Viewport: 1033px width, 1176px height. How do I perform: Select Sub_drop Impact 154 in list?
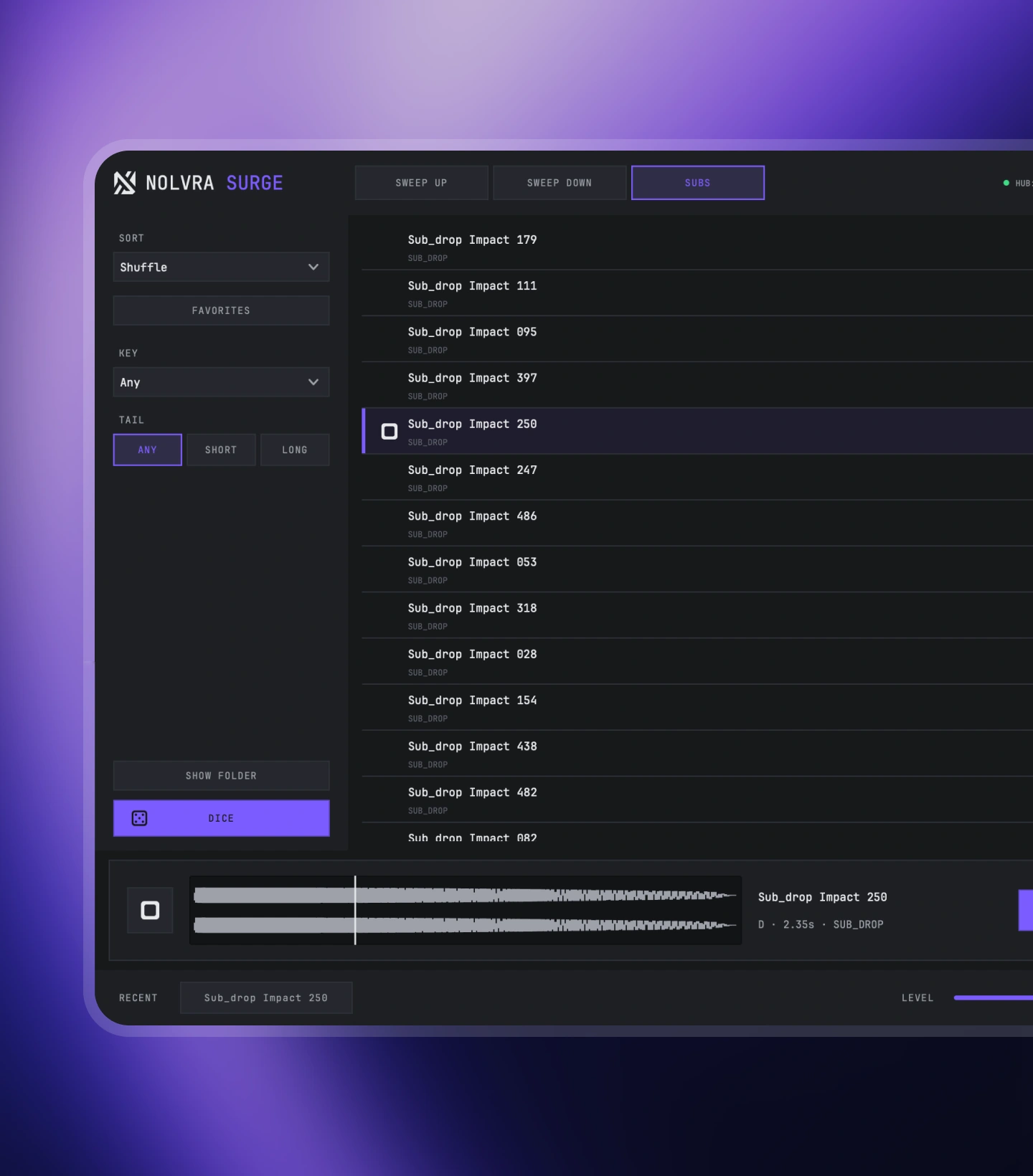697,707
